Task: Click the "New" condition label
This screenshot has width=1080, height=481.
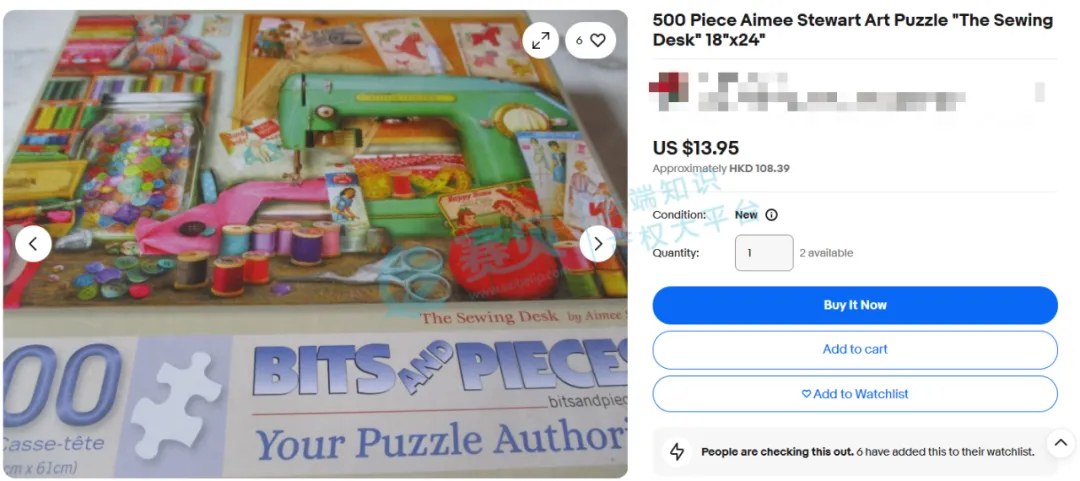Action: [x=746, y=215]
